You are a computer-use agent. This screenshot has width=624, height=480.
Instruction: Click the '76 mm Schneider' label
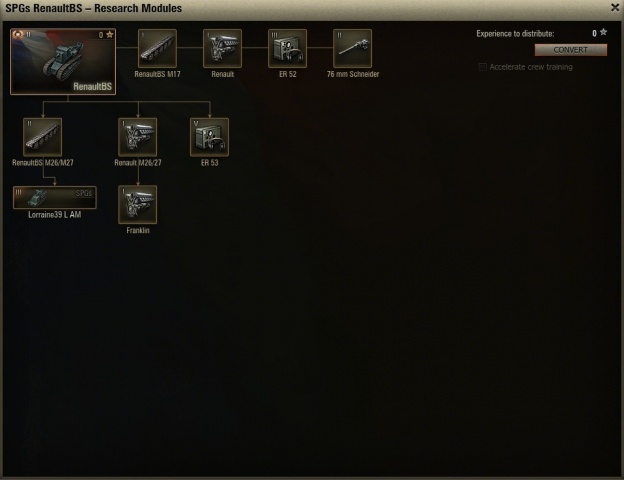[x=353, y=74]
